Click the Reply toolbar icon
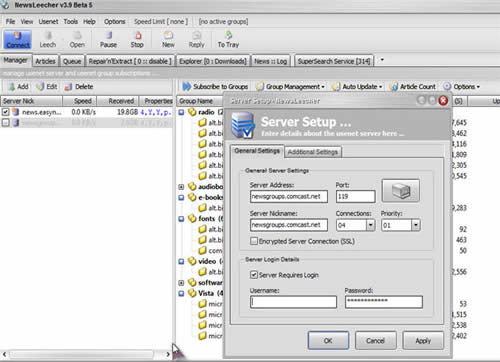Image resolution: width=500 pixels, height=362 pixels. point(196,39)
